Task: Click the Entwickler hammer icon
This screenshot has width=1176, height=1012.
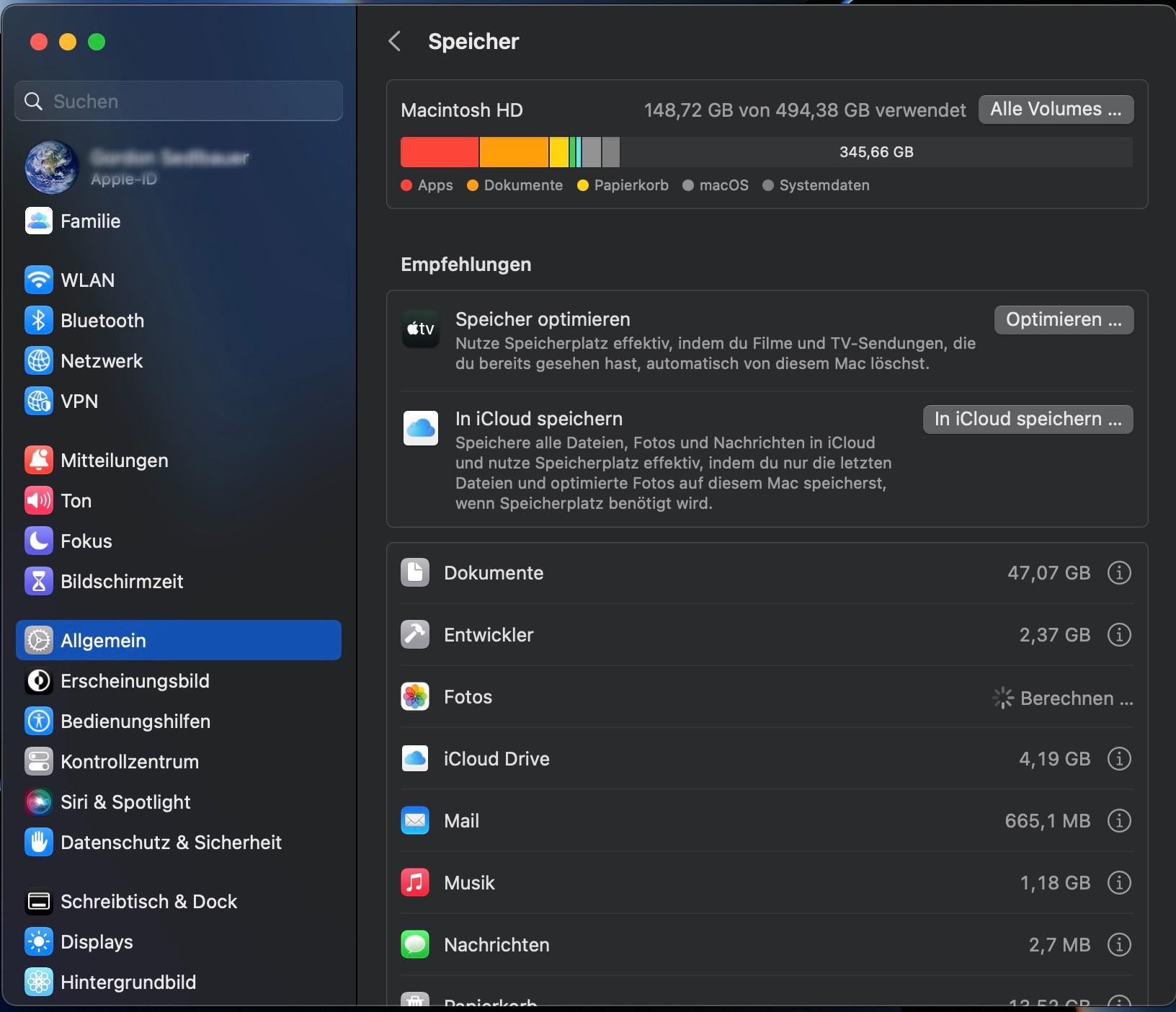Action: (415, 635)
